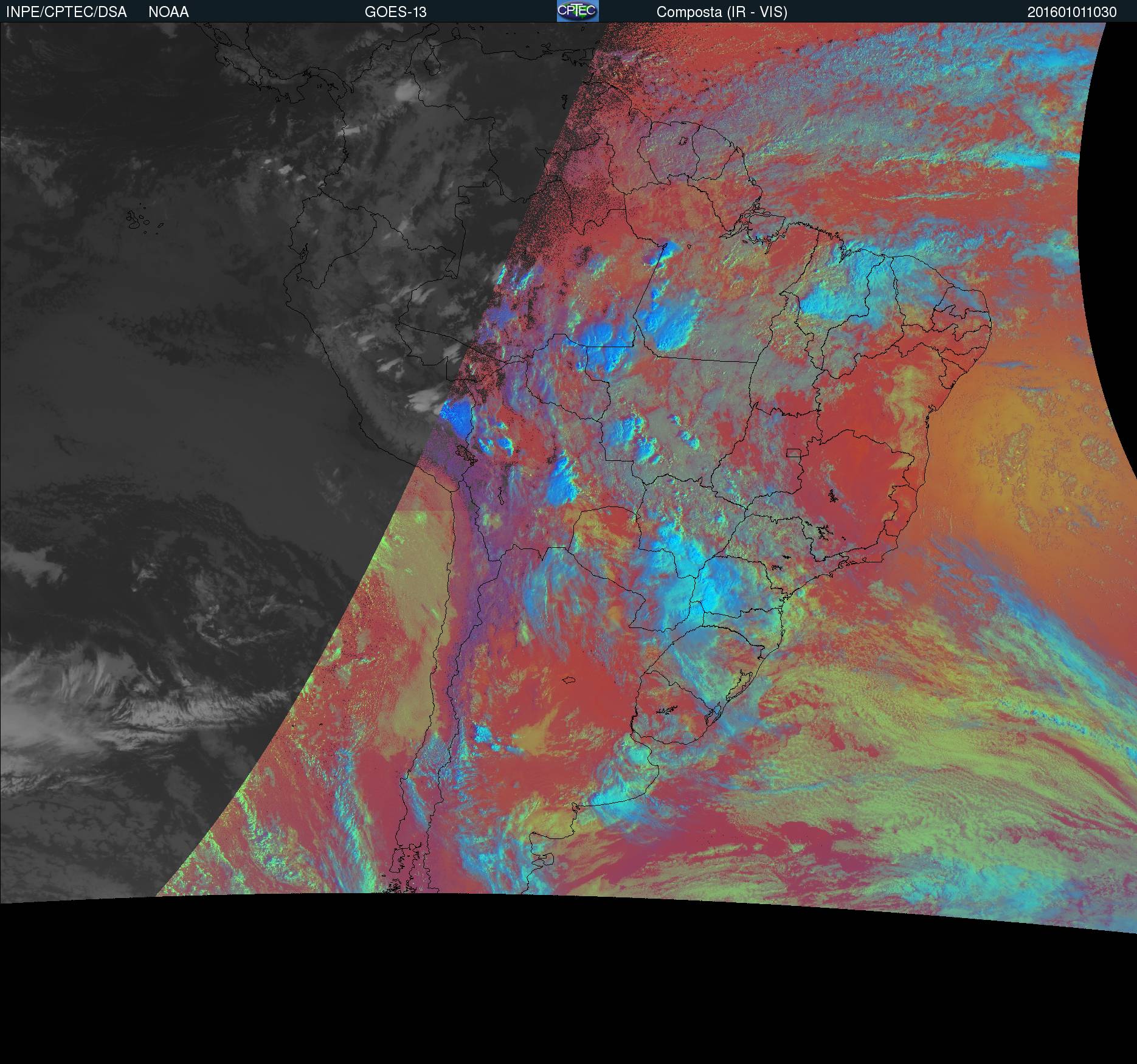Select the NOAA label in header

click(168, 12)
